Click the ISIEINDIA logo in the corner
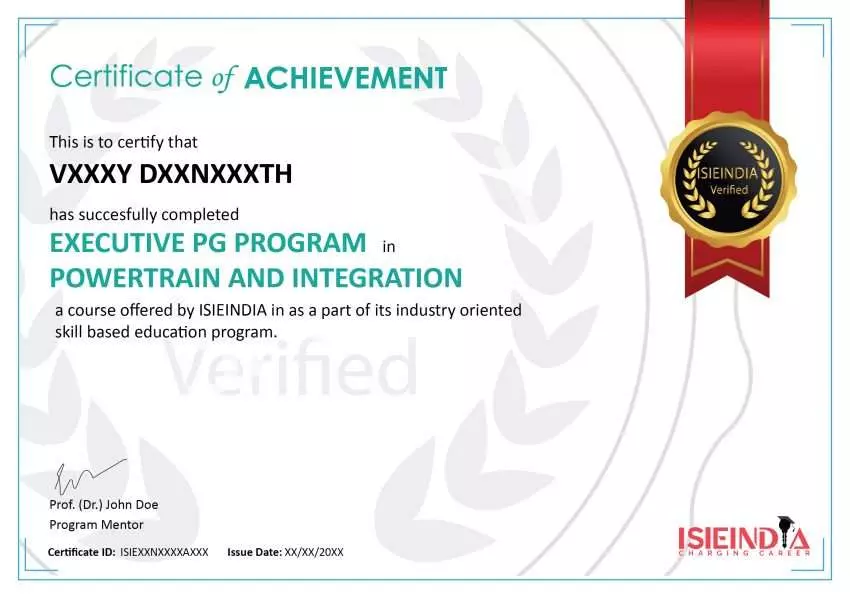Image resolution: width=850 pixels, height=600 pixels. (x=744, y=536)
